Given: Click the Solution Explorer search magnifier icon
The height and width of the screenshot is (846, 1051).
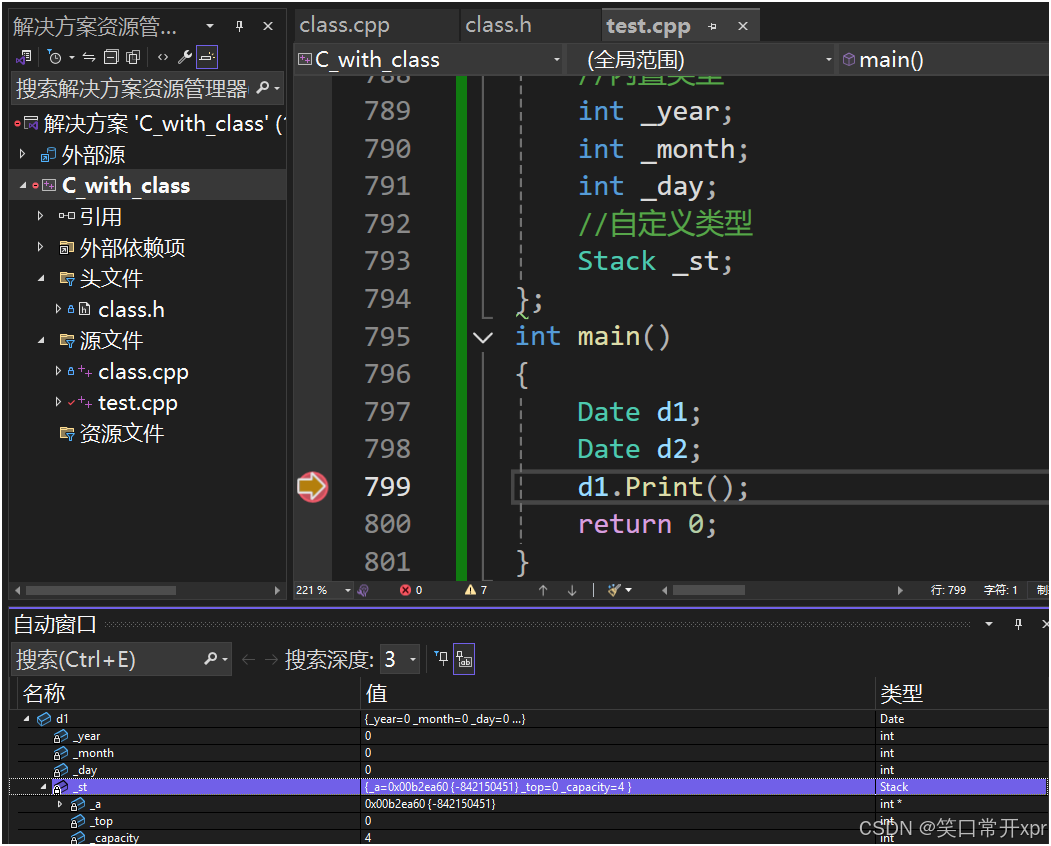Looking at the screenshot, I should (x=263, y=88).
